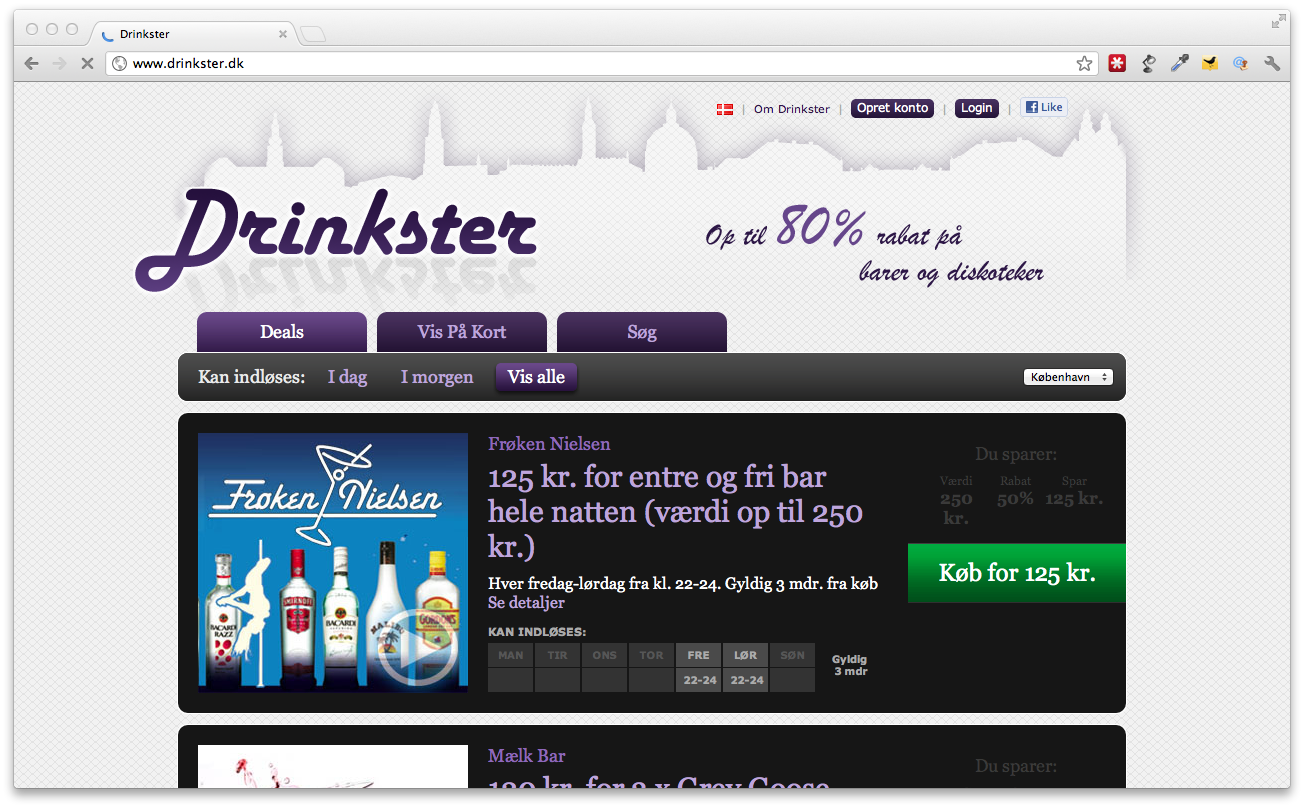Stop page loading with the X button
This screenshot has height=808, width=1304.
coord(86,63)
